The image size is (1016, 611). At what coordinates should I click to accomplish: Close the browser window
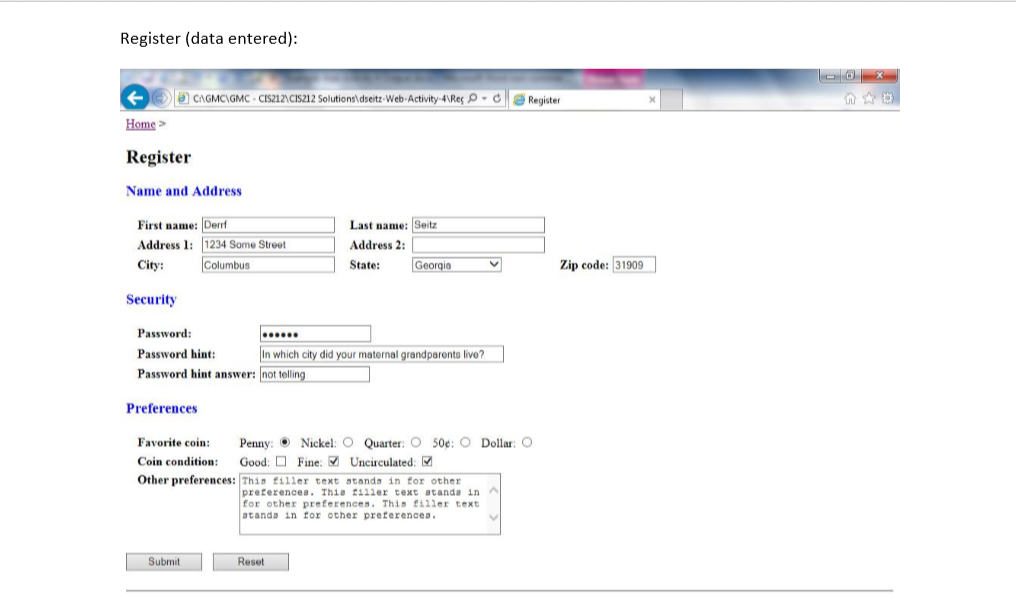(x=879, y=76)
